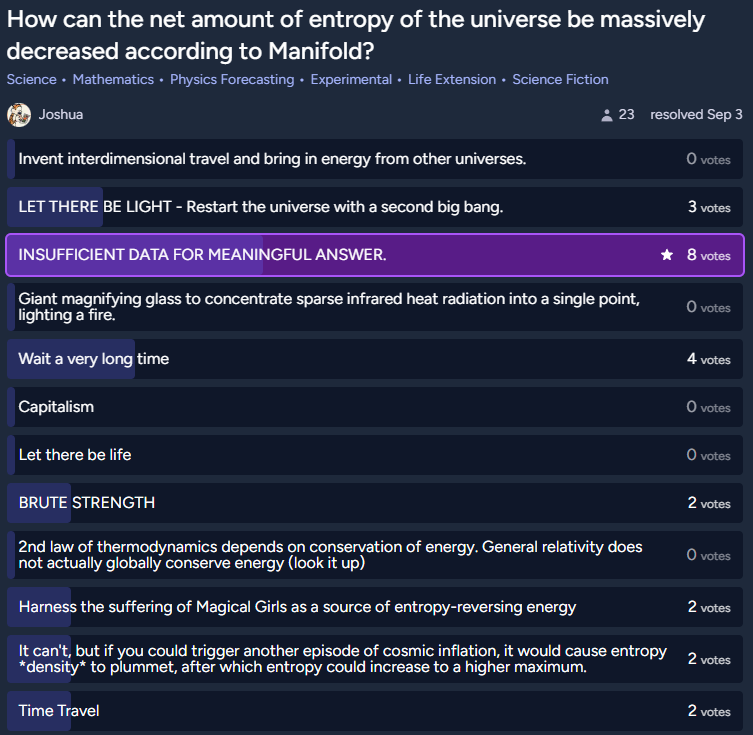The height and width of the screenshot is (735, 753).
Task: Click the Joshua username link
Action: (61, 115)
